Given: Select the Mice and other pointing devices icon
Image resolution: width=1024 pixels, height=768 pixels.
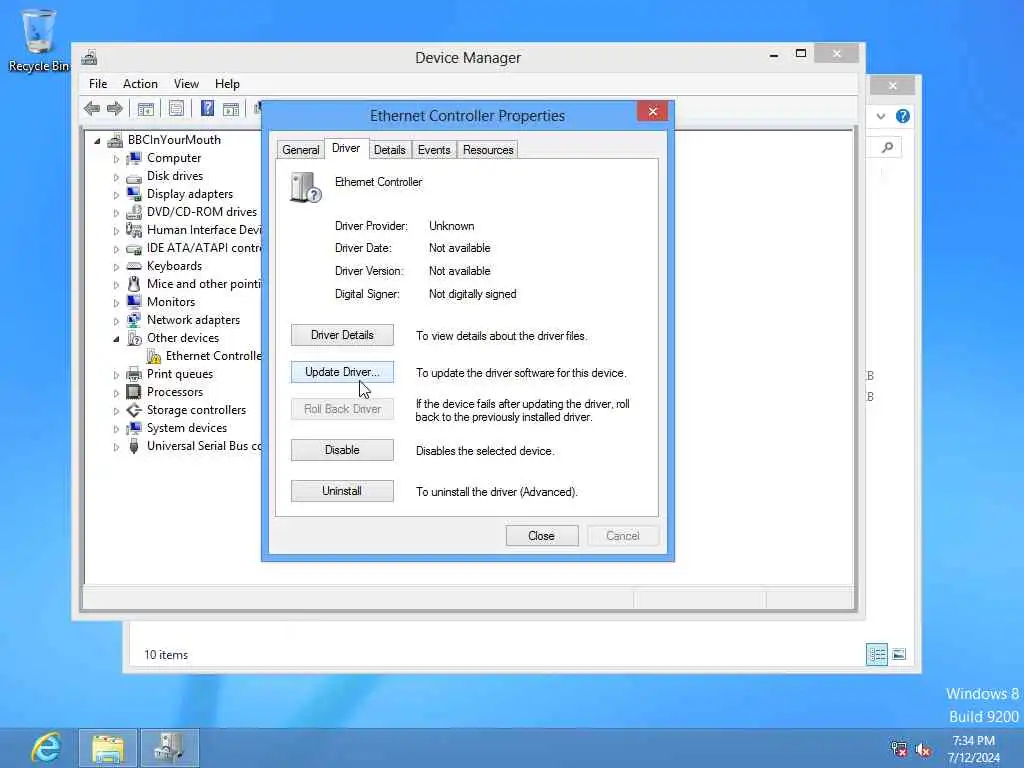Looking at the screenshot, I should click(134, 284).
